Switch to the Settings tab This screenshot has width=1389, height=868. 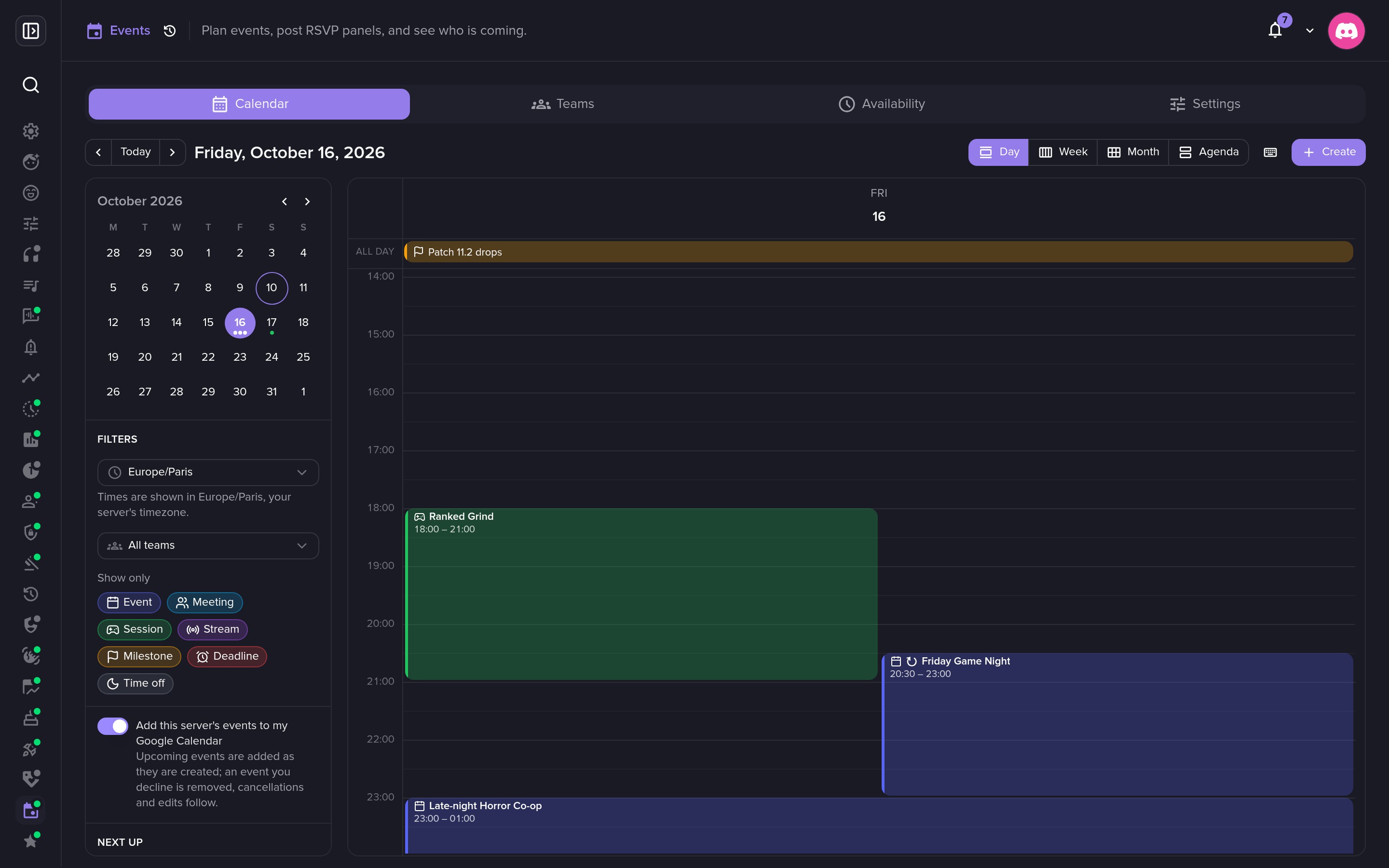point(1205,104)
